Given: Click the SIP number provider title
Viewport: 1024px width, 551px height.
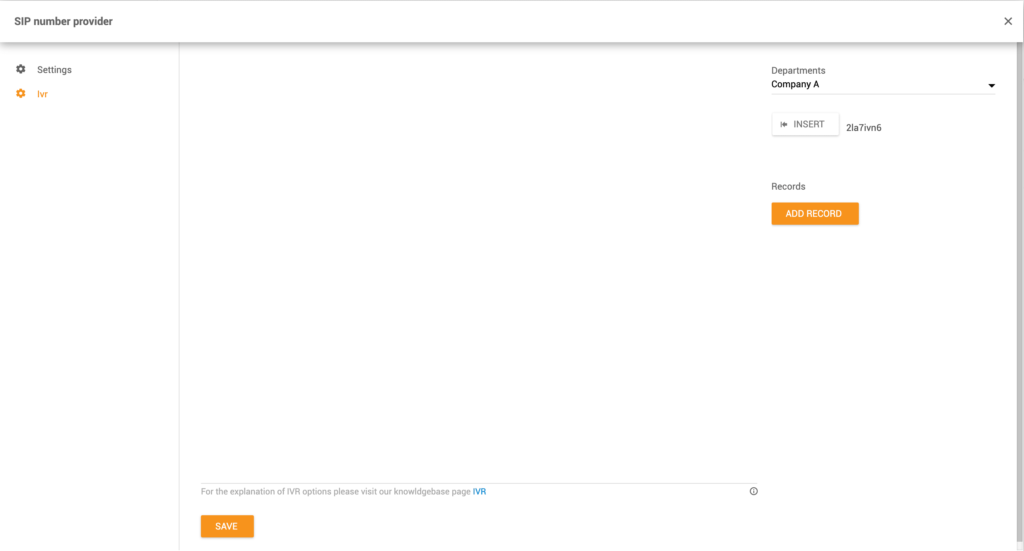Looking at the screenshot, I should click(63, 21).
